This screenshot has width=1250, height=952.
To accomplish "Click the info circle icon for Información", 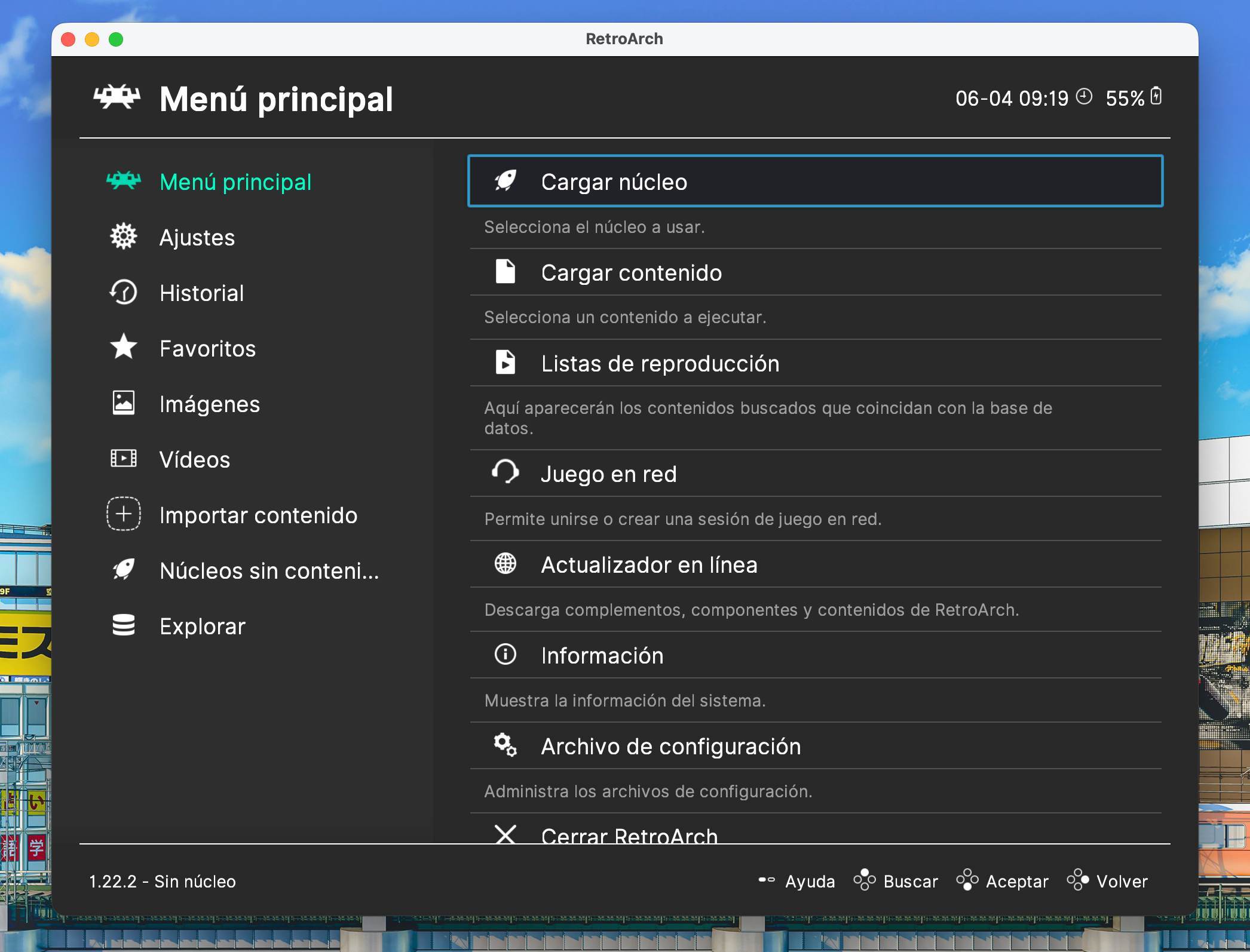I will 505,655.
